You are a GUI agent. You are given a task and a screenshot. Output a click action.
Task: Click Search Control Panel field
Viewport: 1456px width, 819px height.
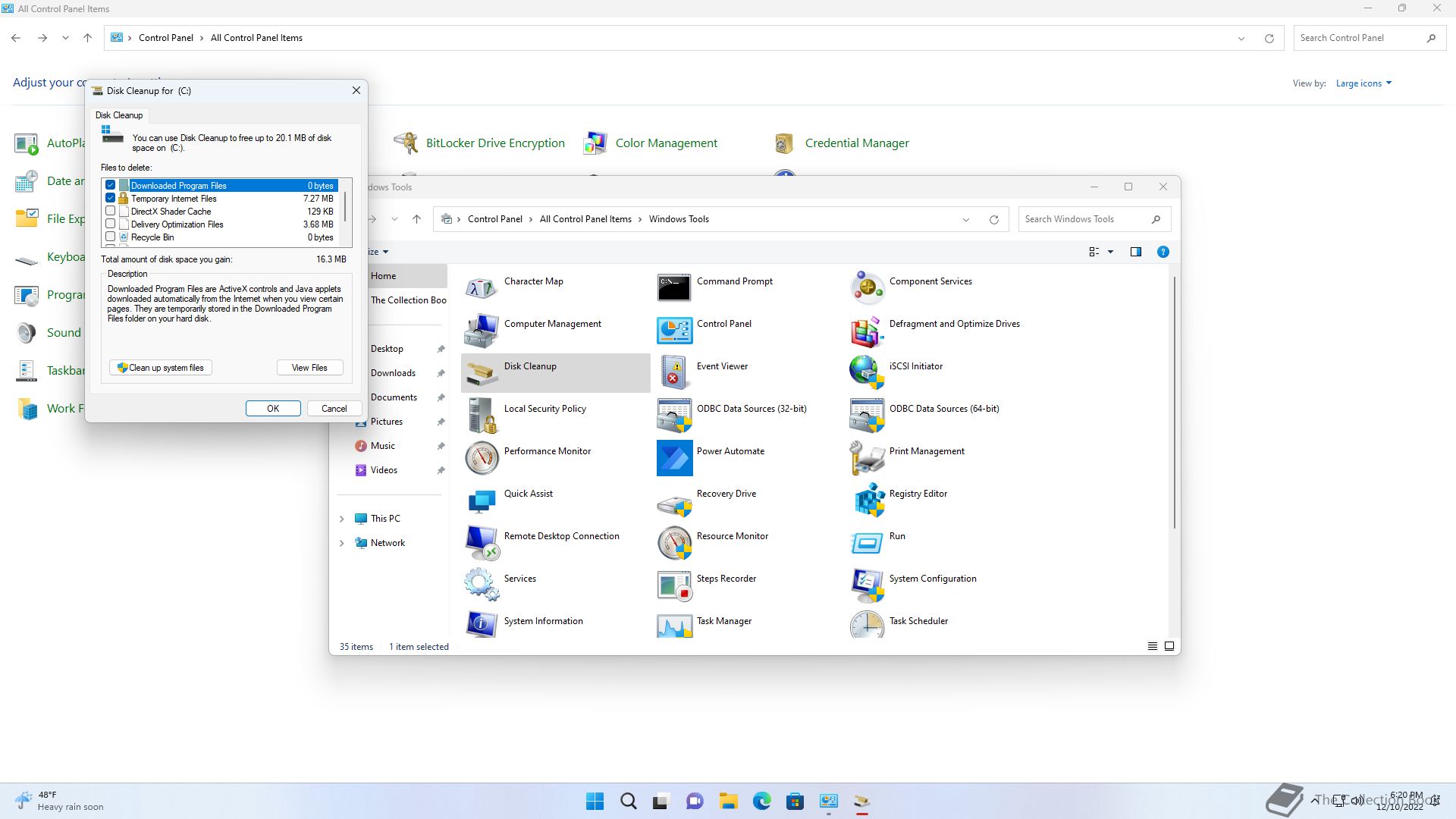click(x=1371, y=38)
